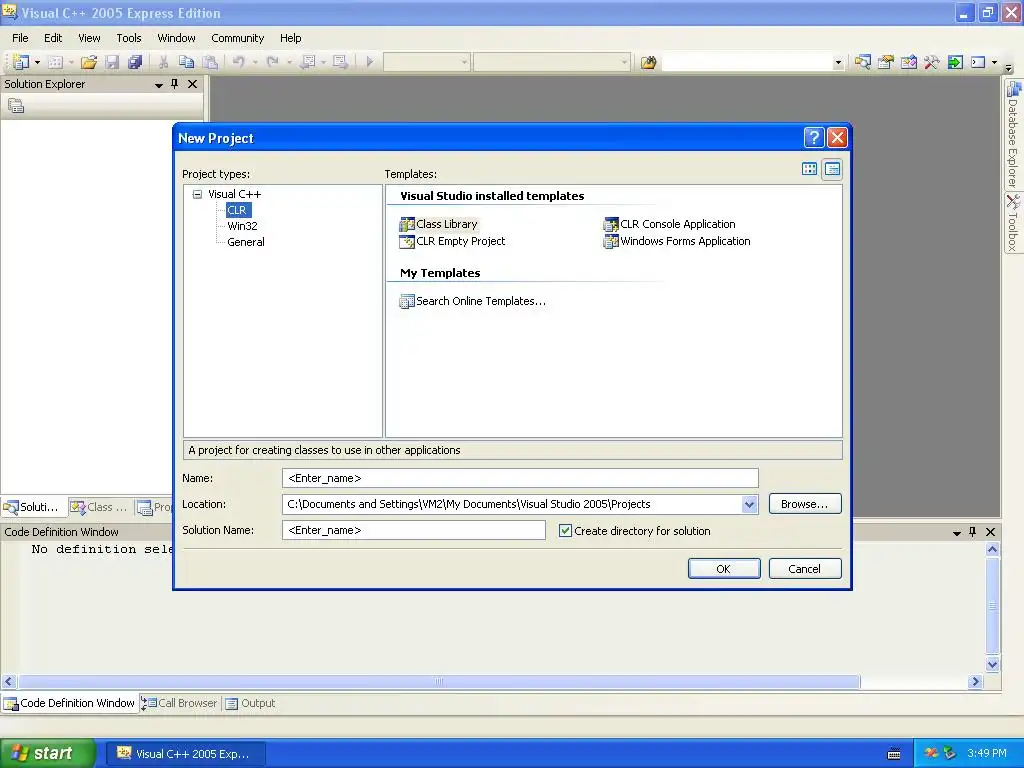Click the horizontal scrollbar in Code Definition Window
Screen dimensions: 1024x768
(439, 682)
